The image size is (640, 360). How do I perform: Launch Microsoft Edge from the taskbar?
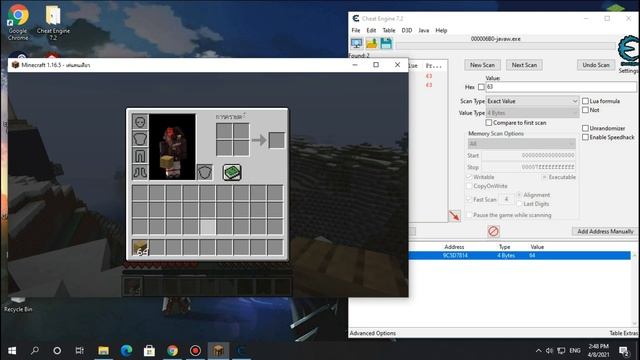point(127,351)
